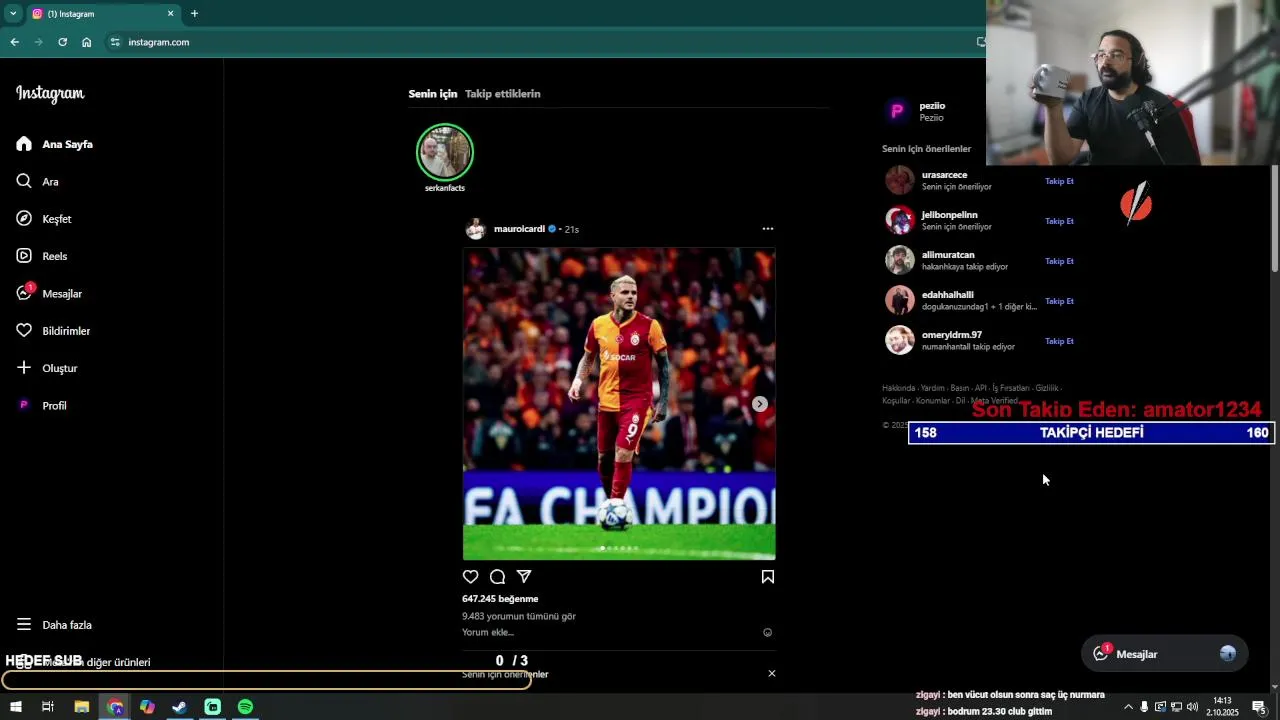
Task: Open jelibonpelinn suggested profile
Action: pyautogui.click(x=949, y=215)
